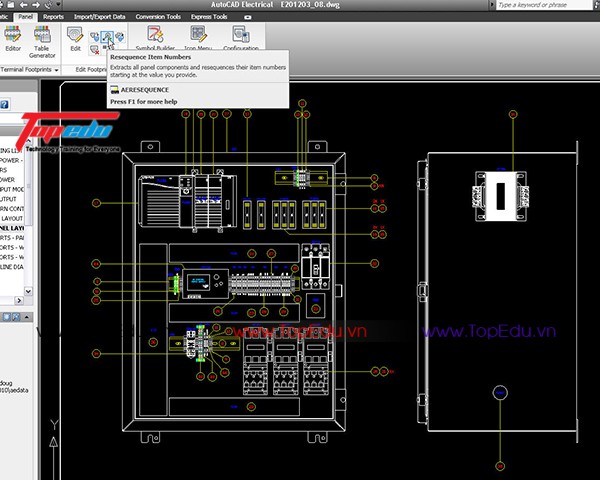Open the panel Configuration tool

click(241, 38)
